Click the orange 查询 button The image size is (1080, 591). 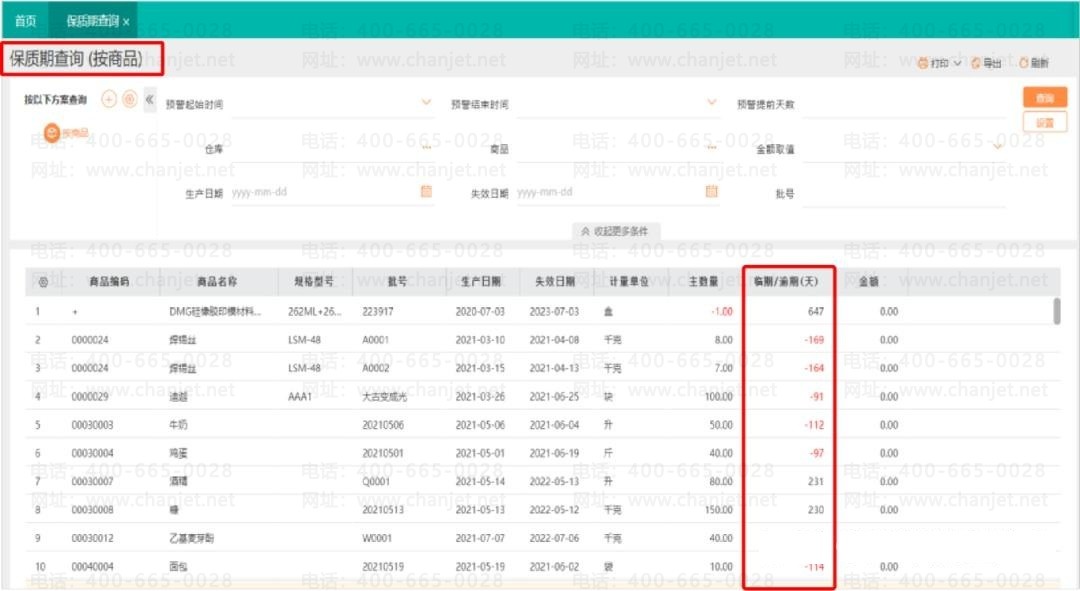tap(1044, 98)
